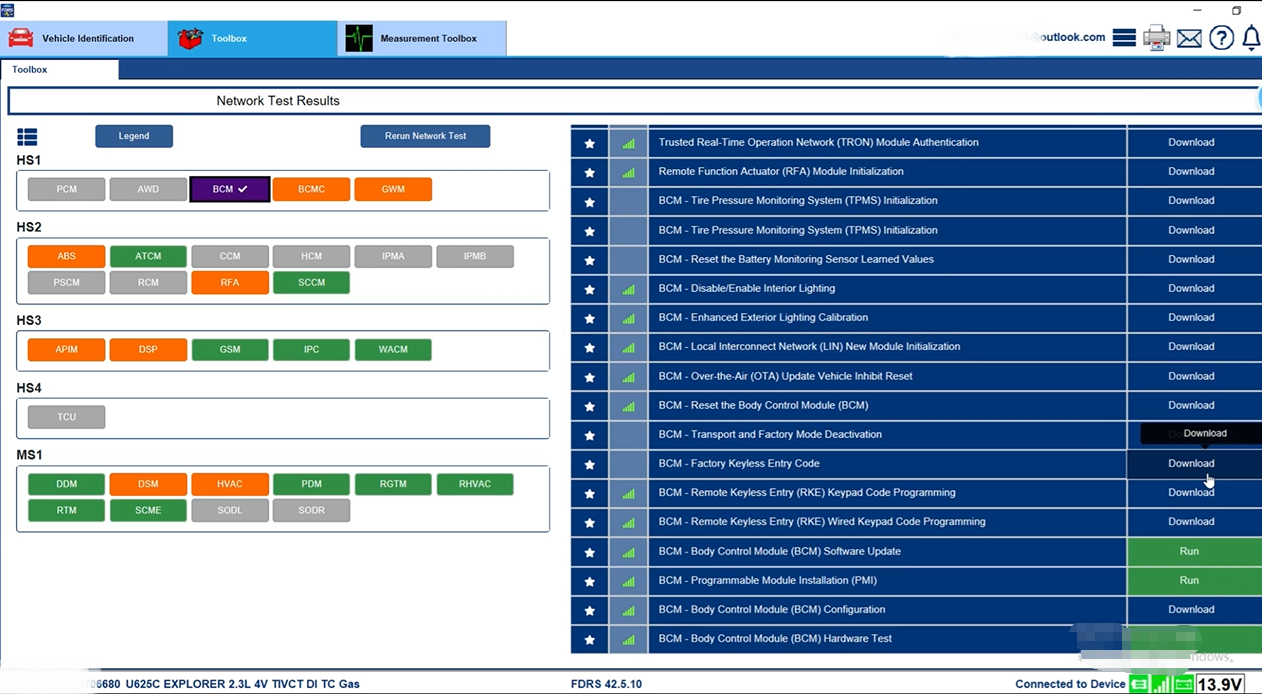The image size is (1262, 694).
Task: Click the Measurement Toolbox waveform icon
Action: click(358, 38)
